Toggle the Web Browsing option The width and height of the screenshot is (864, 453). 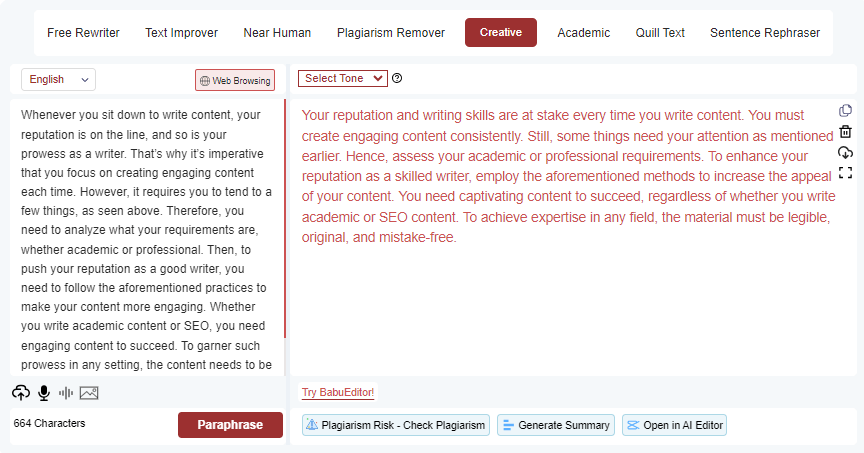(234, 80)
